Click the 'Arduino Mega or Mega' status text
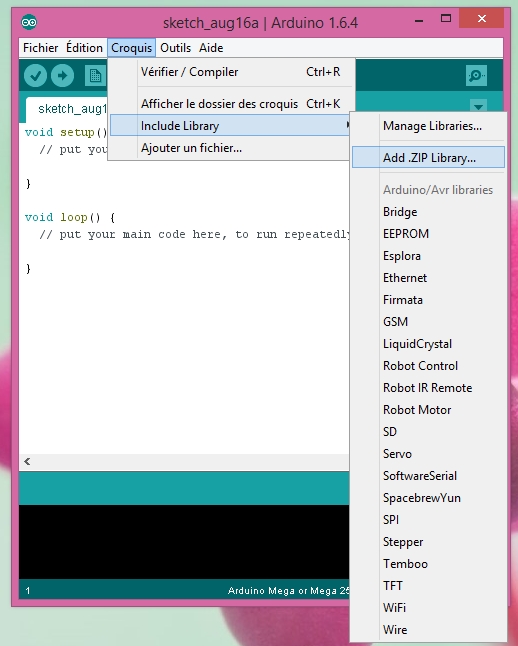Viewport: 518px width, 646px height. pos(288,591)
